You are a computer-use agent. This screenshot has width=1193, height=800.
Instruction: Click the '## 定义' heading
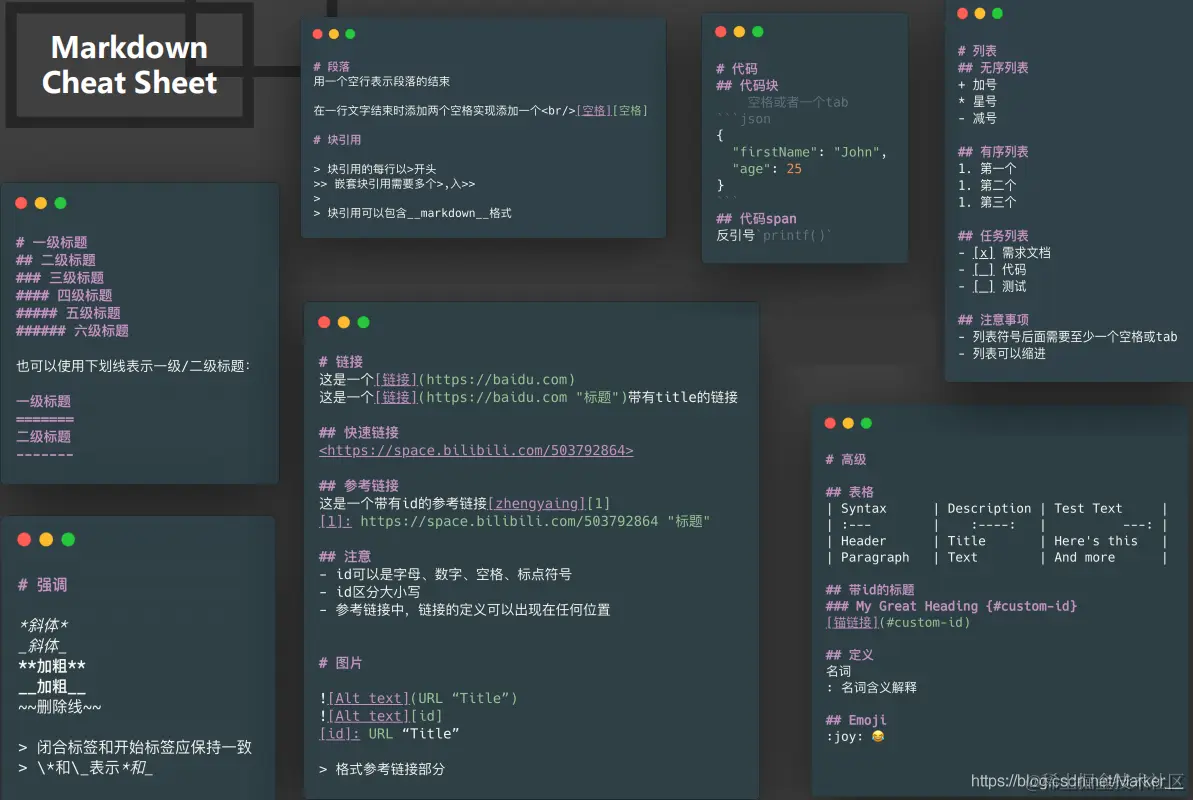pyautogui.click(x=850, y=655)
